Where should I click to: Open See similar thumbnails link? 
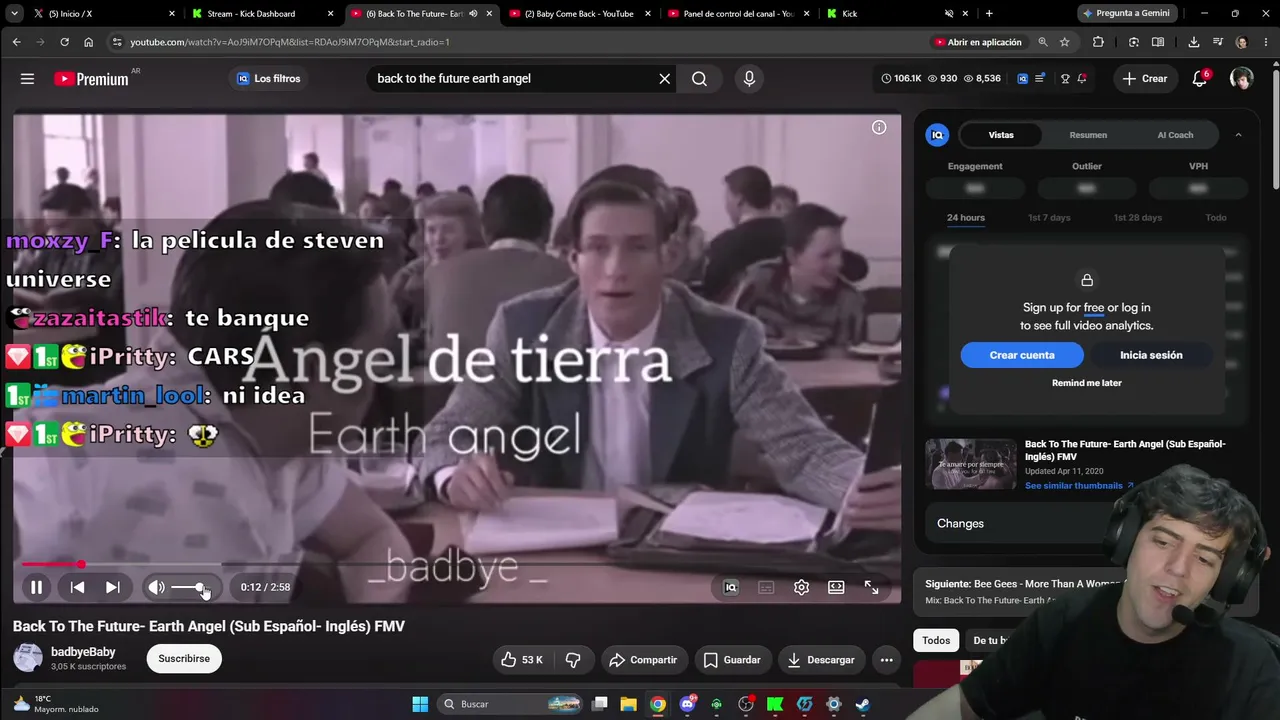tap(1079, 486)
